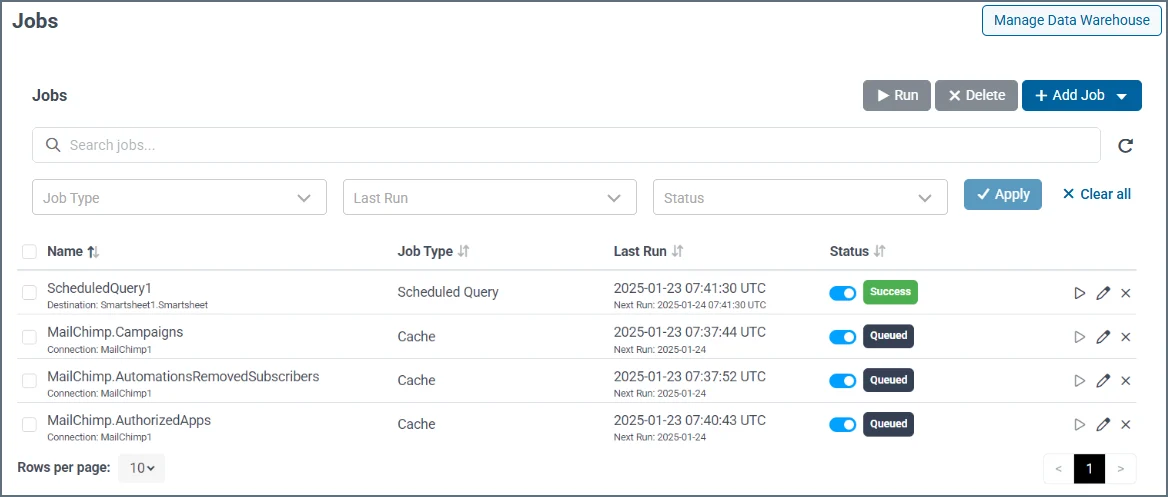Disable MailChimp.AutomationsRemovedSubscribers job toggle

pos(842,381)
